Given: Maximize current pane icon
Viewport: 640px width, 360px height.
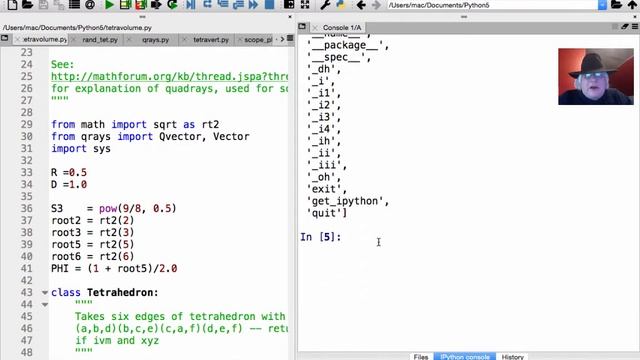Looking at the screenshot, I should coord(289,4).
